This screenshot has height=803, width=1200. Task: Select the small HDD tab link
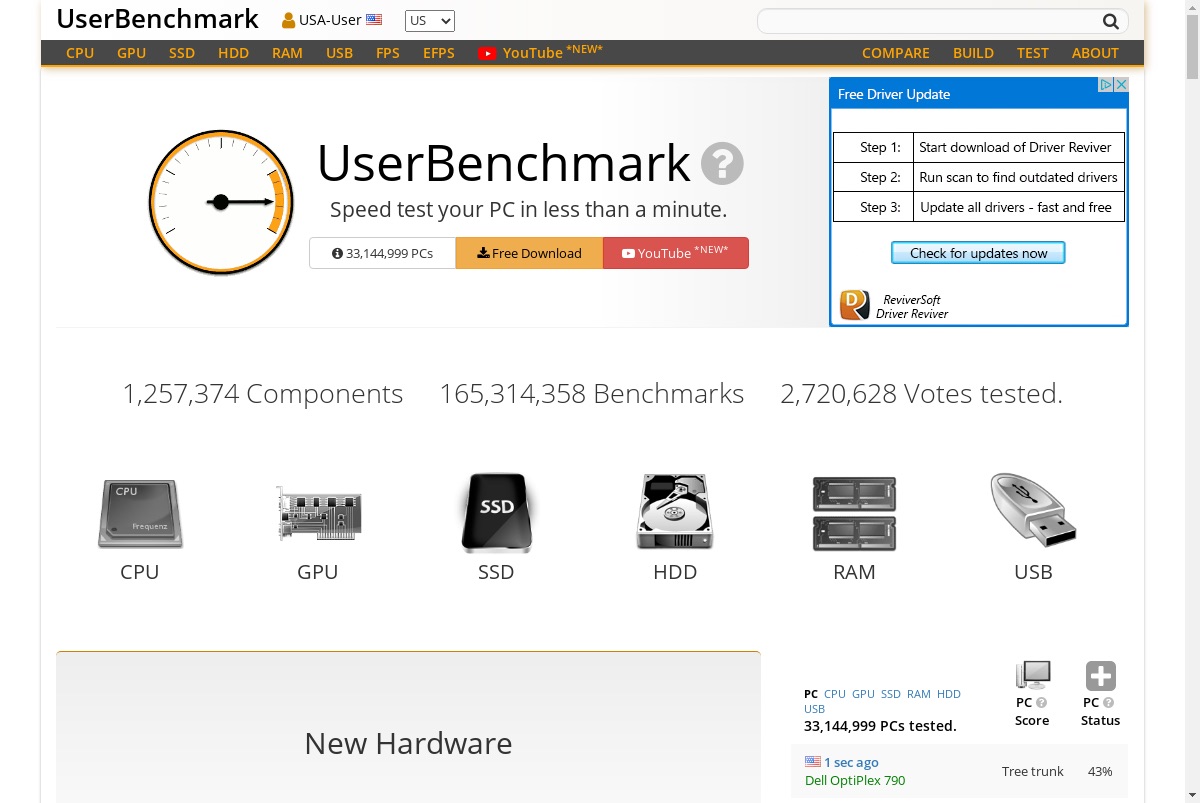tap(949, 694)
